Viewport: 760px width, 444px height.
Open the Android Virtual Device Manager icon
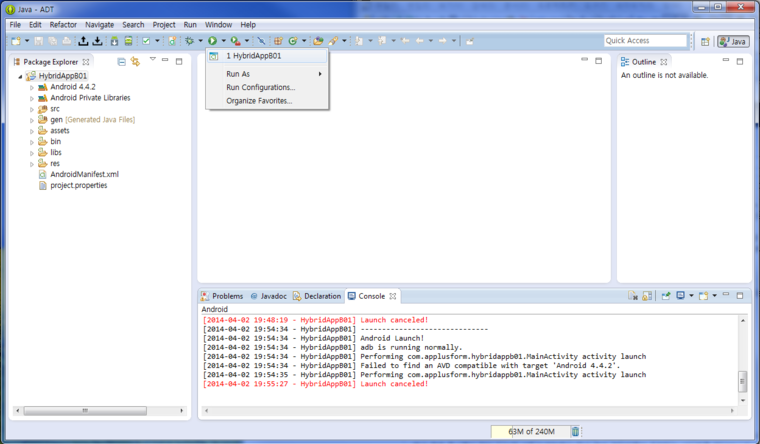(128, 41)
